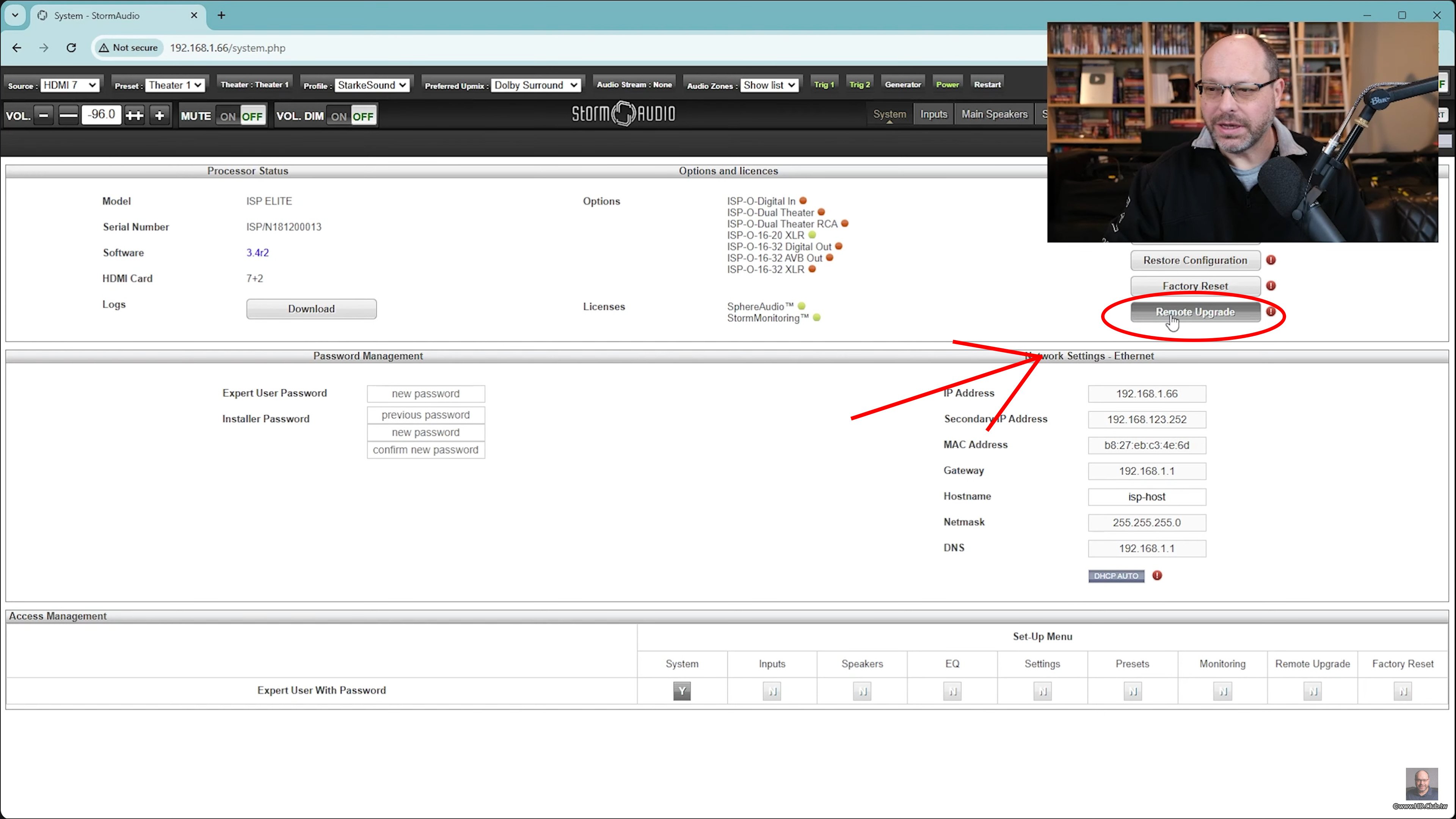Image resolution: width=1456 pixels, height=819 pixels.
Task: Open the tab search chevron
Action: (15, 15)
